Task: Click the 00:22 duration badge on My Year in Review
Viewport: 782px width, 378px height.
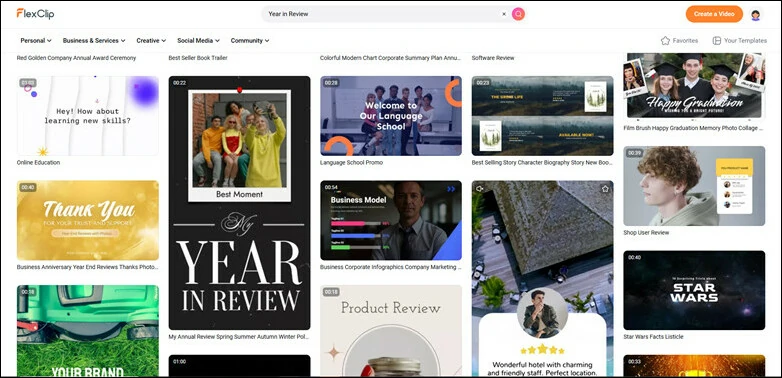Action: [180, 83]
